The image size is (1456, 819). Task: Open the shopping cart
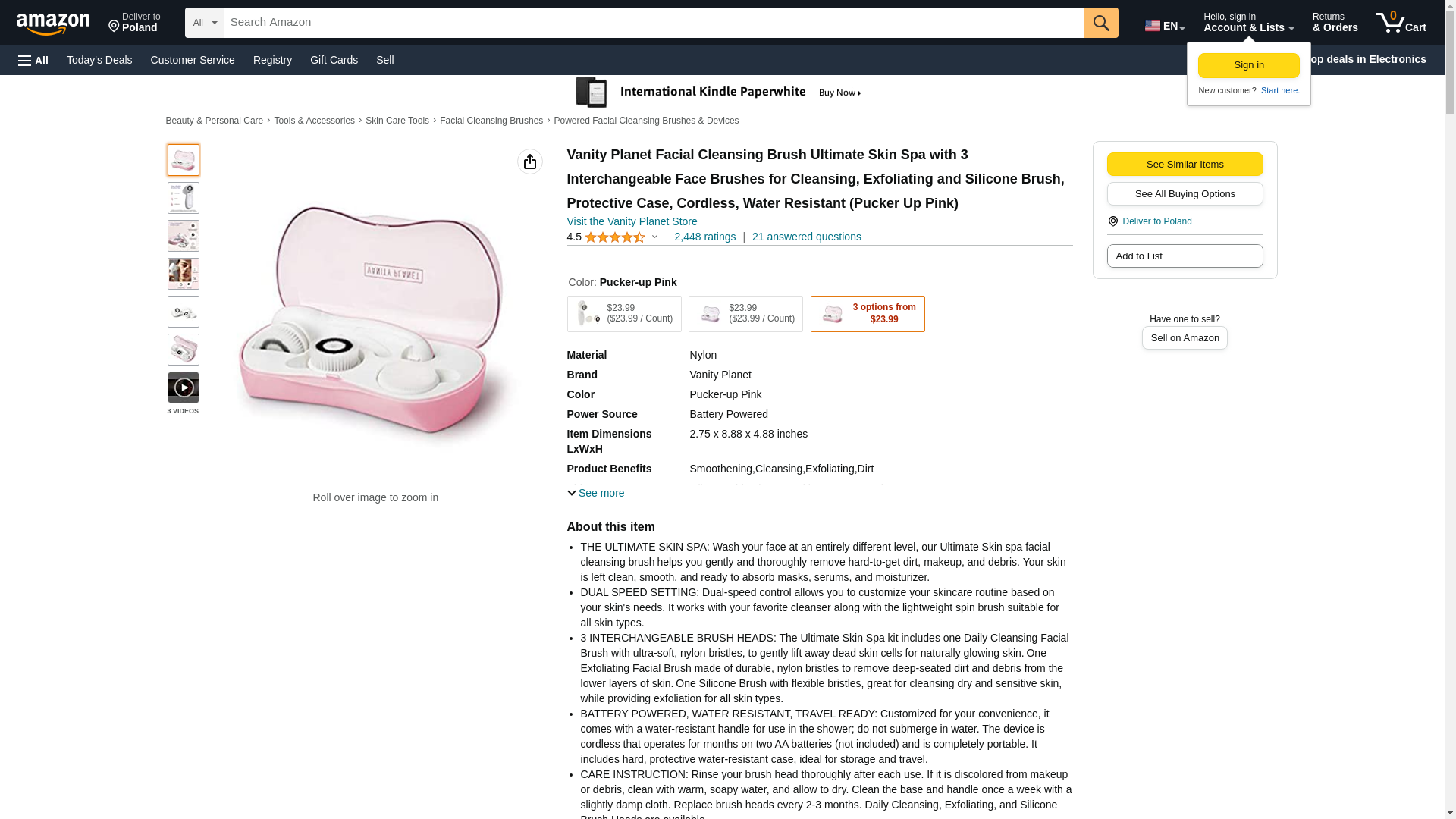1401,23
